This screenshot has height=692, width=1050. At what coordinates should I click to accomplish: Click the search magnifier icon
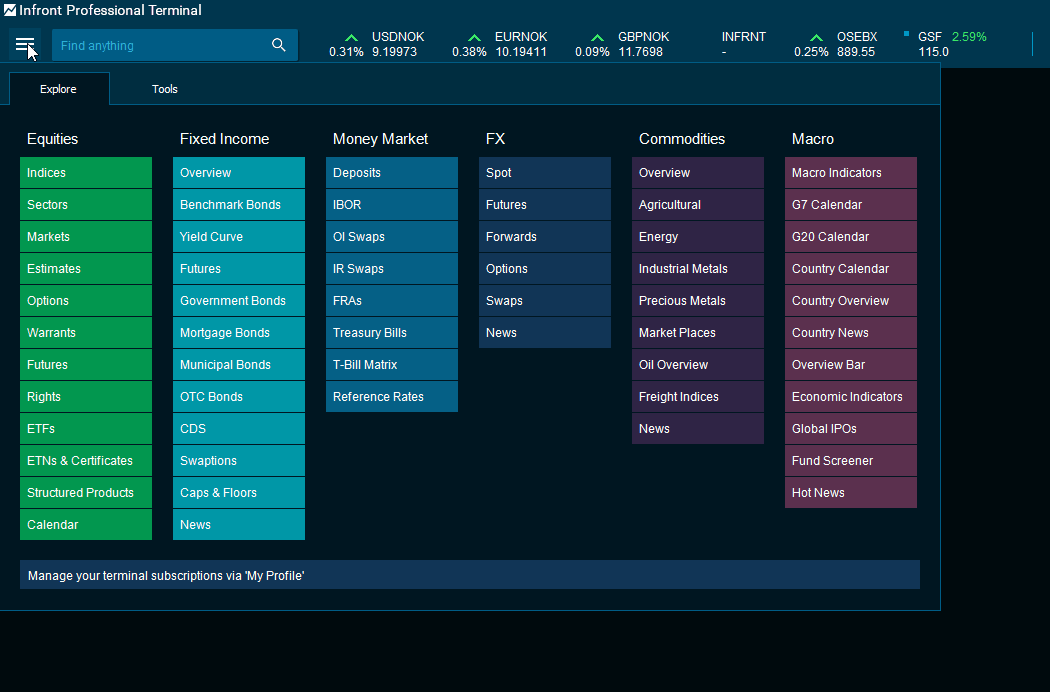[x=279, y=45]
